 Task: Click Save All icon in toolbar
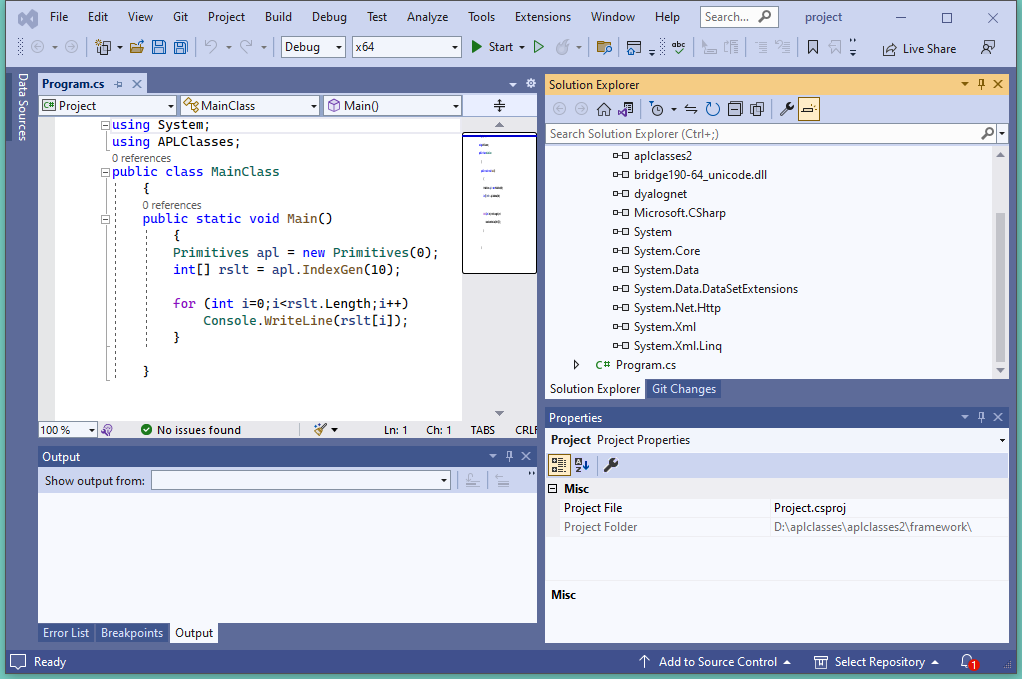[x=180, y=47]
